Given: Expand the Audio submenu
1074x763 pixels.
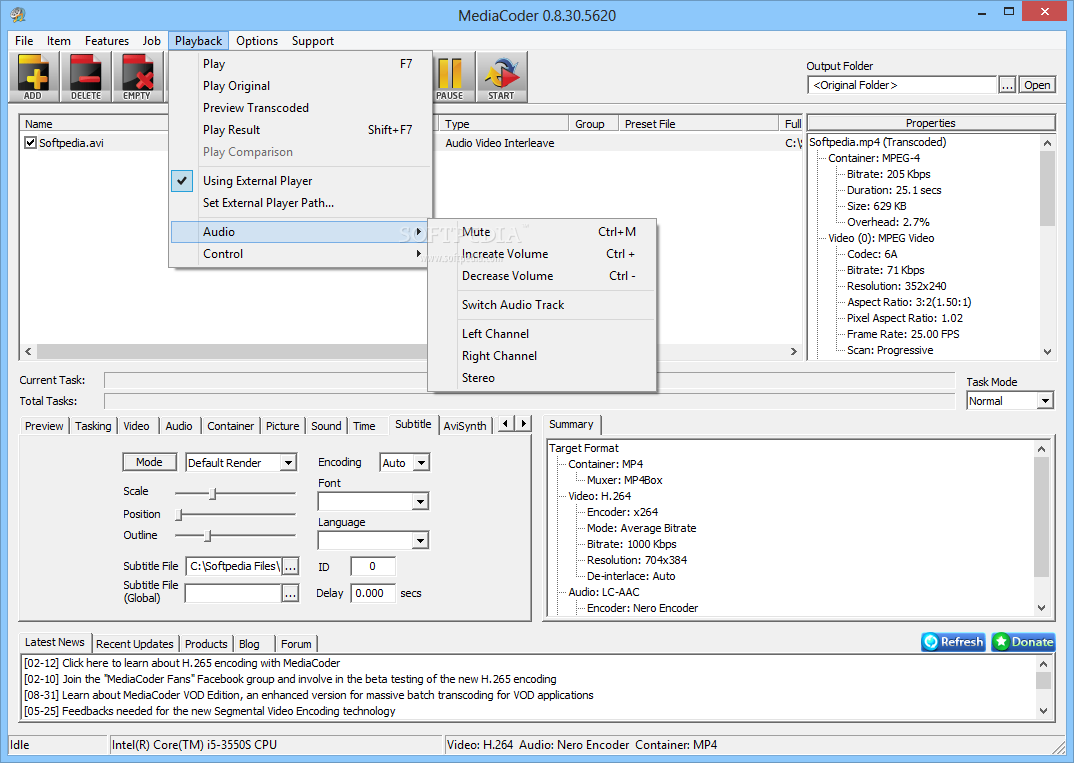Looking at the screenshot, I should coord(301,232).
